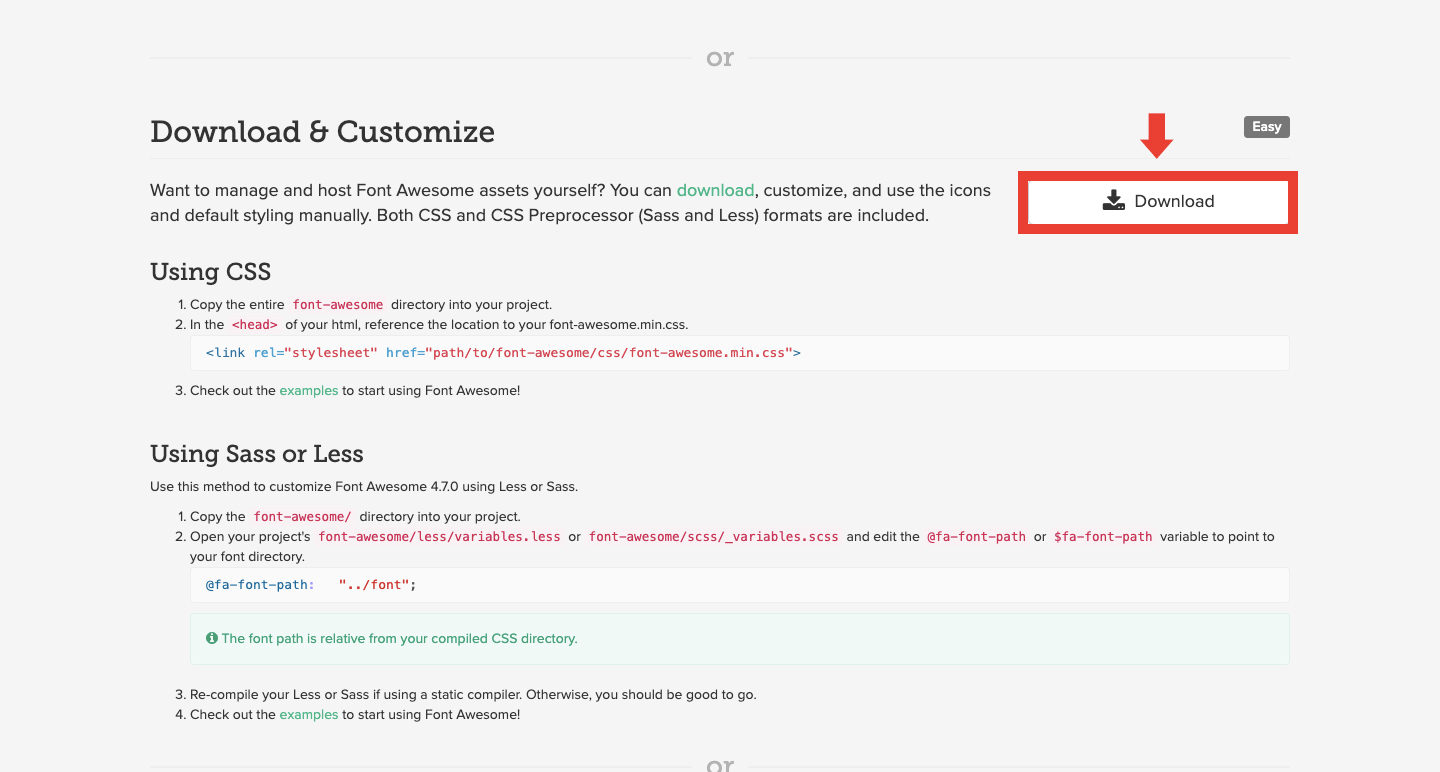This screenshot has width=1440, height=772.
Task: Click the font-awesome/less/variables.less inline code
Action: pos(439,537)
